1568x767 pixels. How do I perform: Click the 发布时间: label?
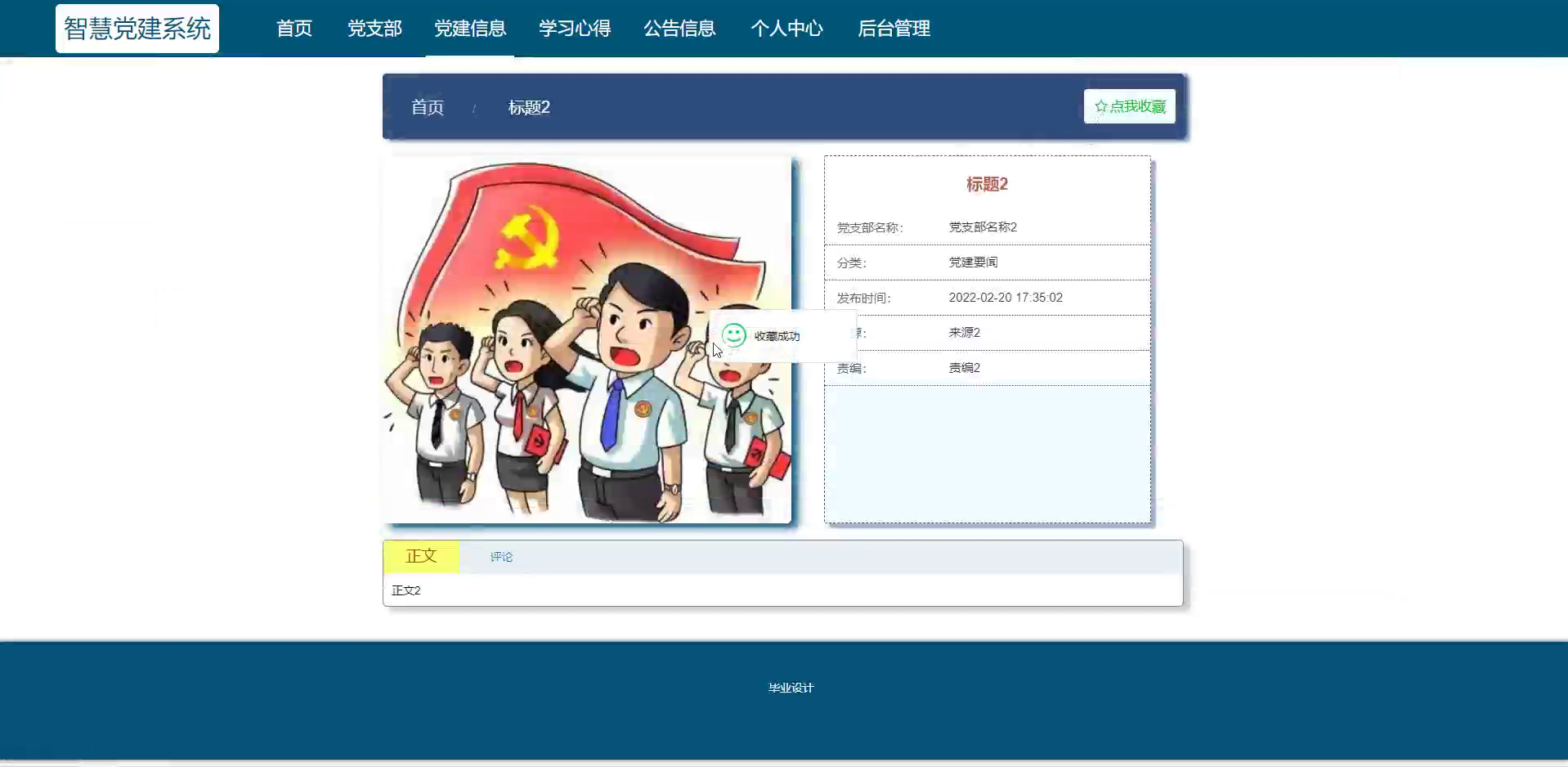[863, 298]
